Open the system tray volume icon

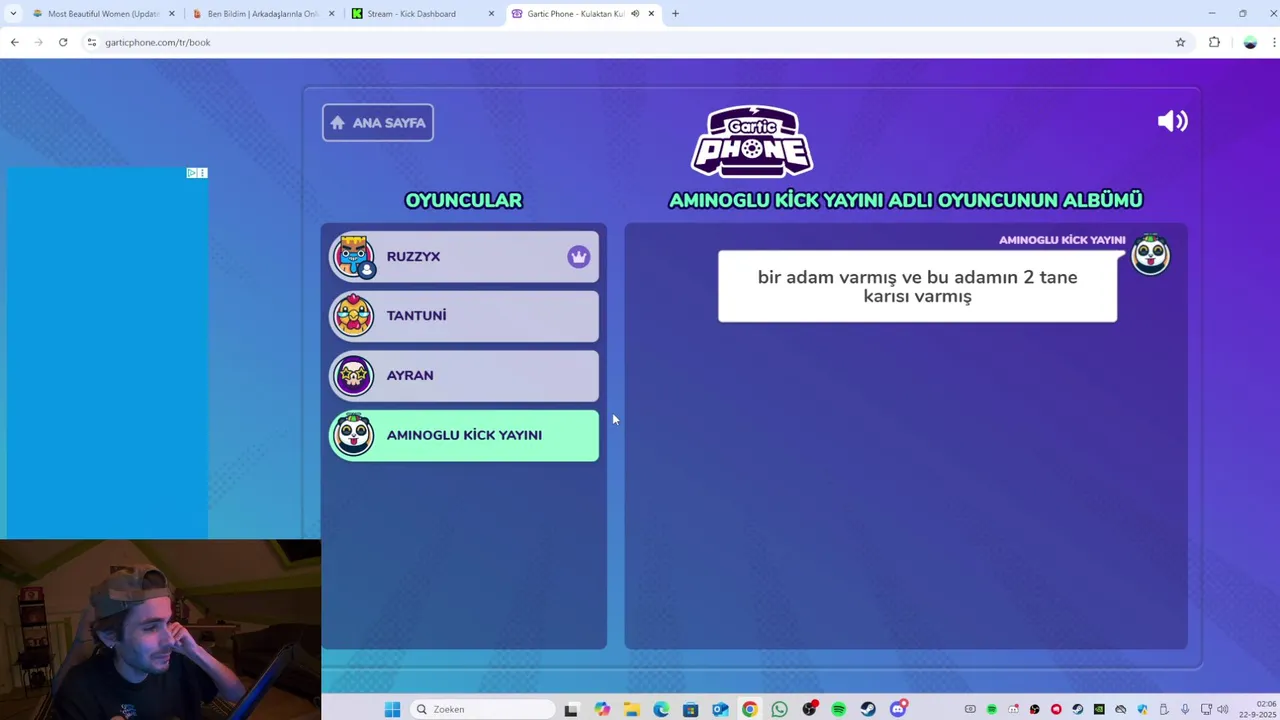1222,710
